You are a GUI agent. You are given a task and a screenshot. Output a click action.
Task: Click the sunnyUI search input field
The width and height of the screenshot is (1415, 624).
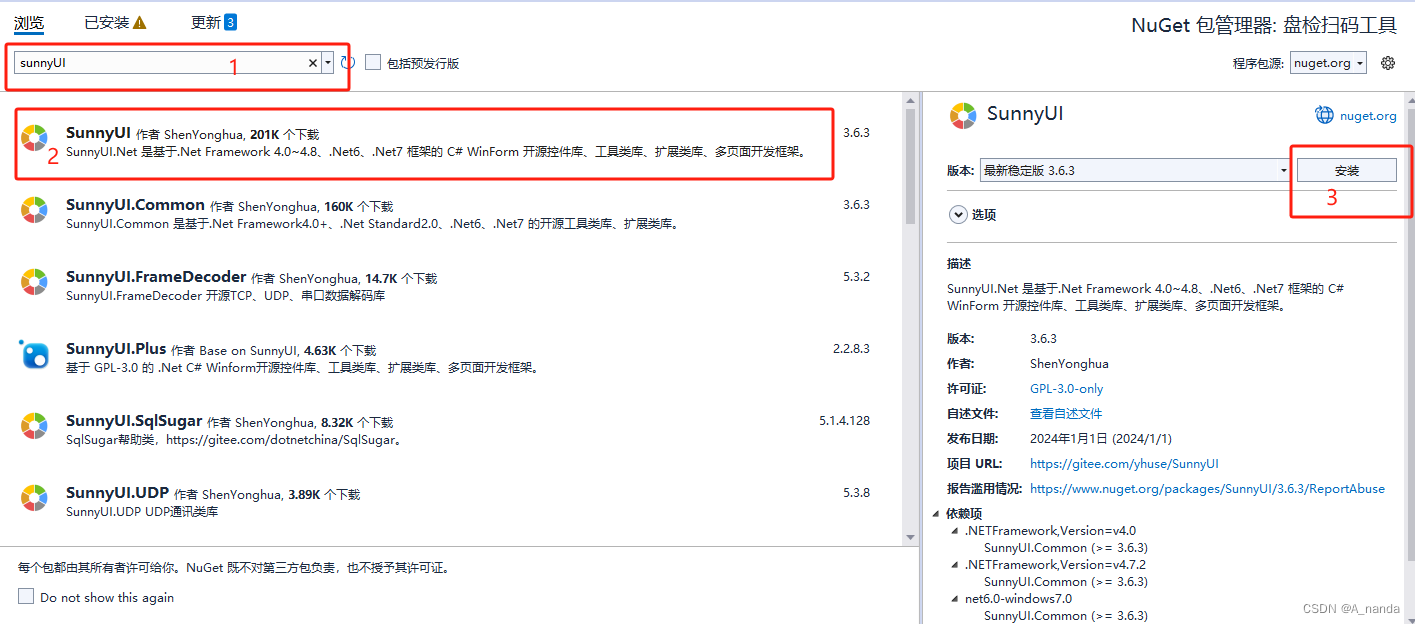tap(160, 63)
